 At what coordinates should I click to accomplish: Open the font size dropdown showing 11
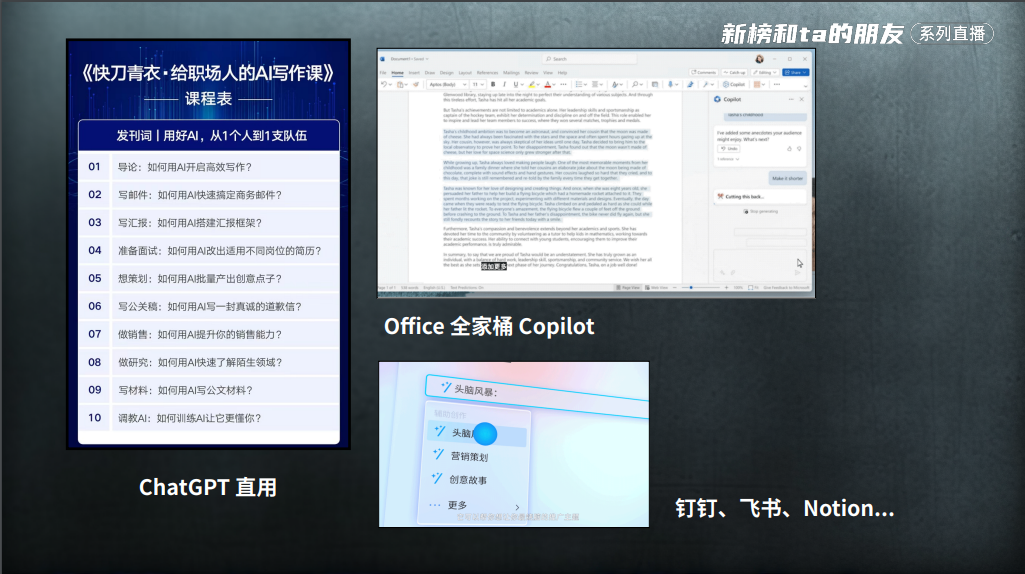tap(479, 84)
